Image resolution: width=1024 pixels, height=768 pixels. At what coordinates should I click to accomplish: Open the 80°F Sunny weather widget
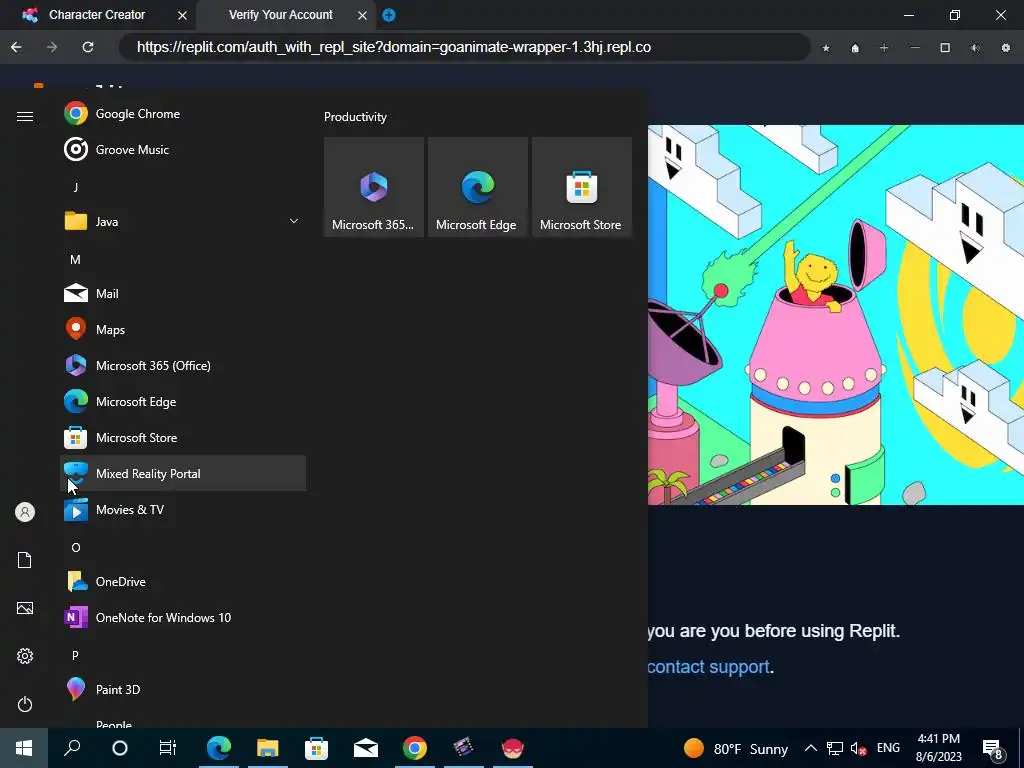point(736,748)
